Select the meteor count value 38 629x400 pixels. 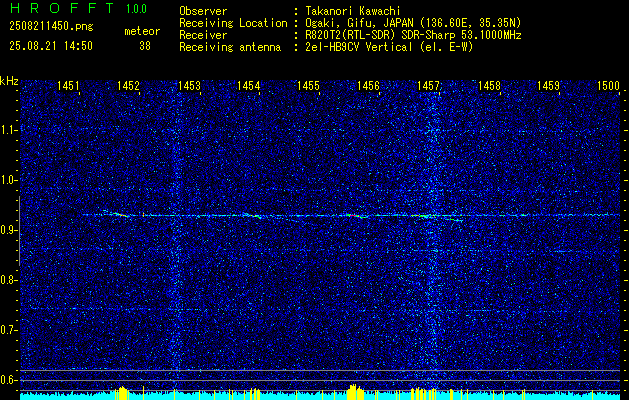145,46
